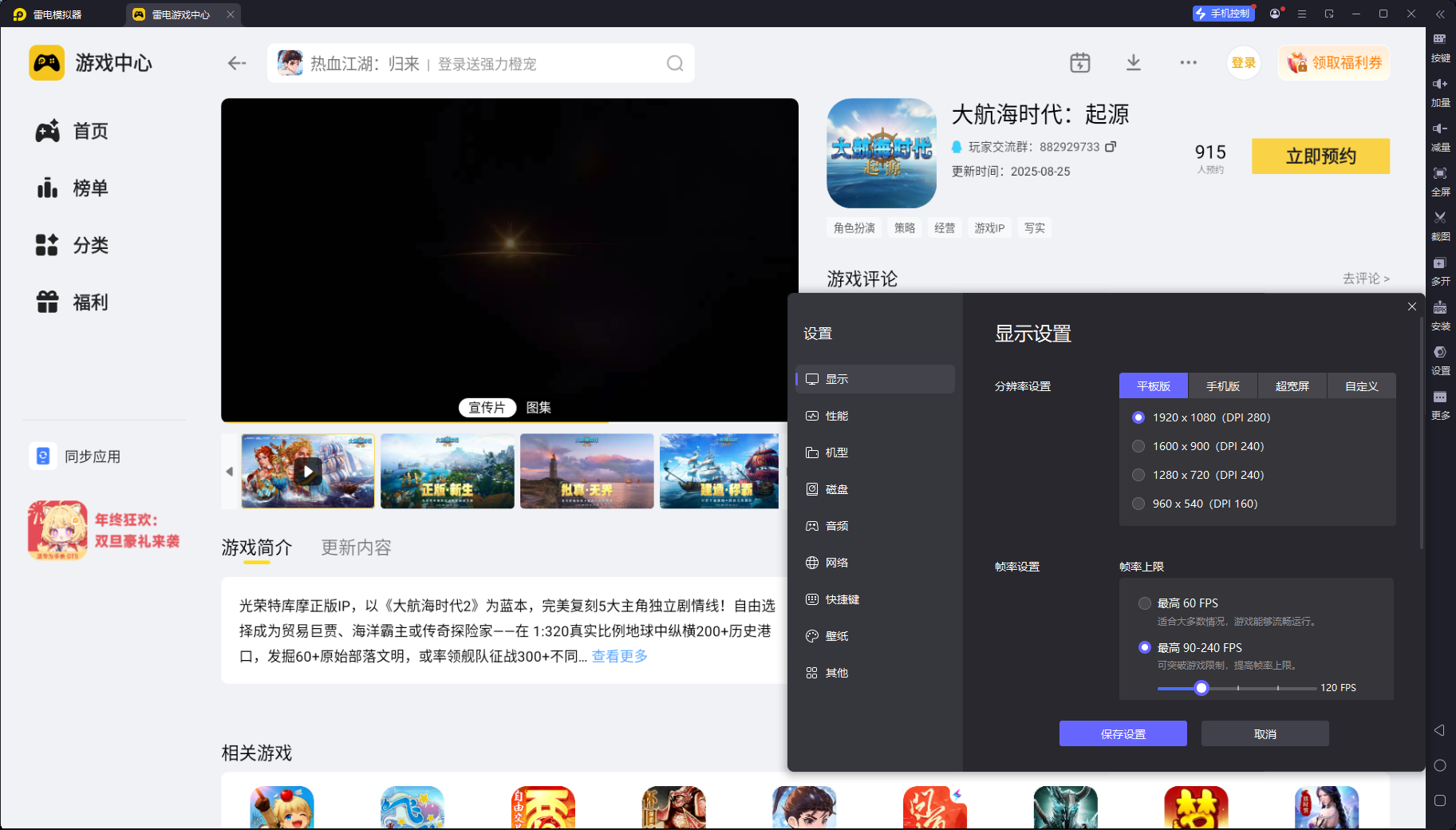Click the install APK icon
Viewport: 1456px width, 830px height.
pyautogui.click(x=1440, y=308)
